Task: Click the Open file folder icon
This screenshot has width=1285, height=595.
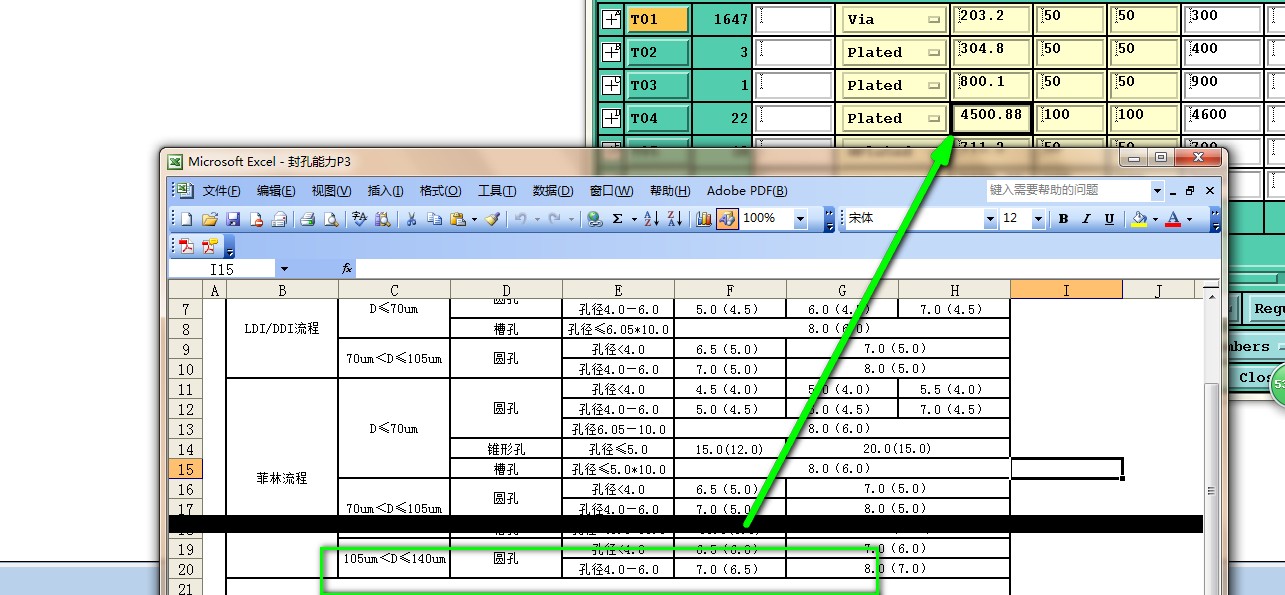Action: (210, 219)
